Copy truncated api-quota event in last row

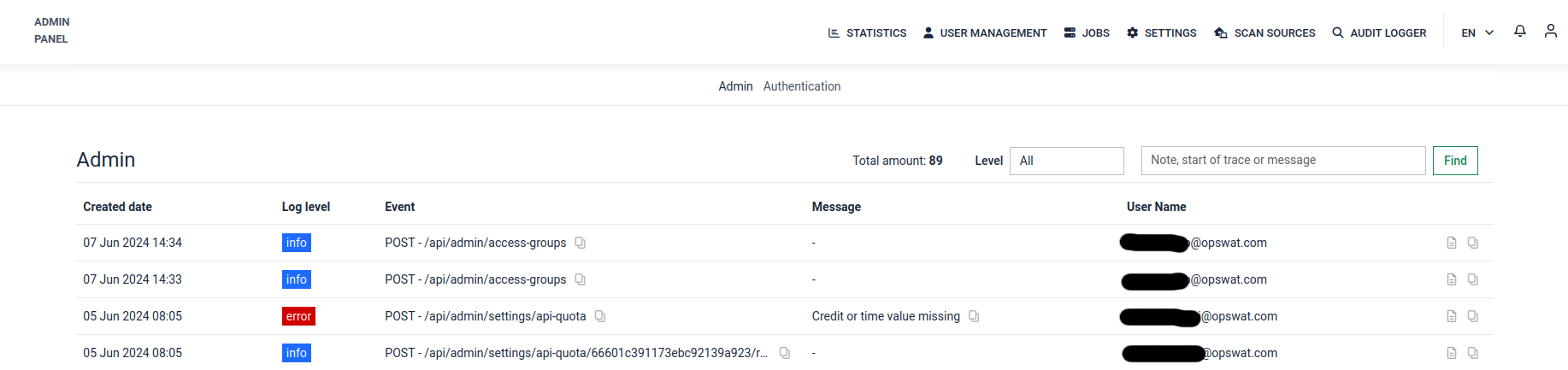point(784,353)
